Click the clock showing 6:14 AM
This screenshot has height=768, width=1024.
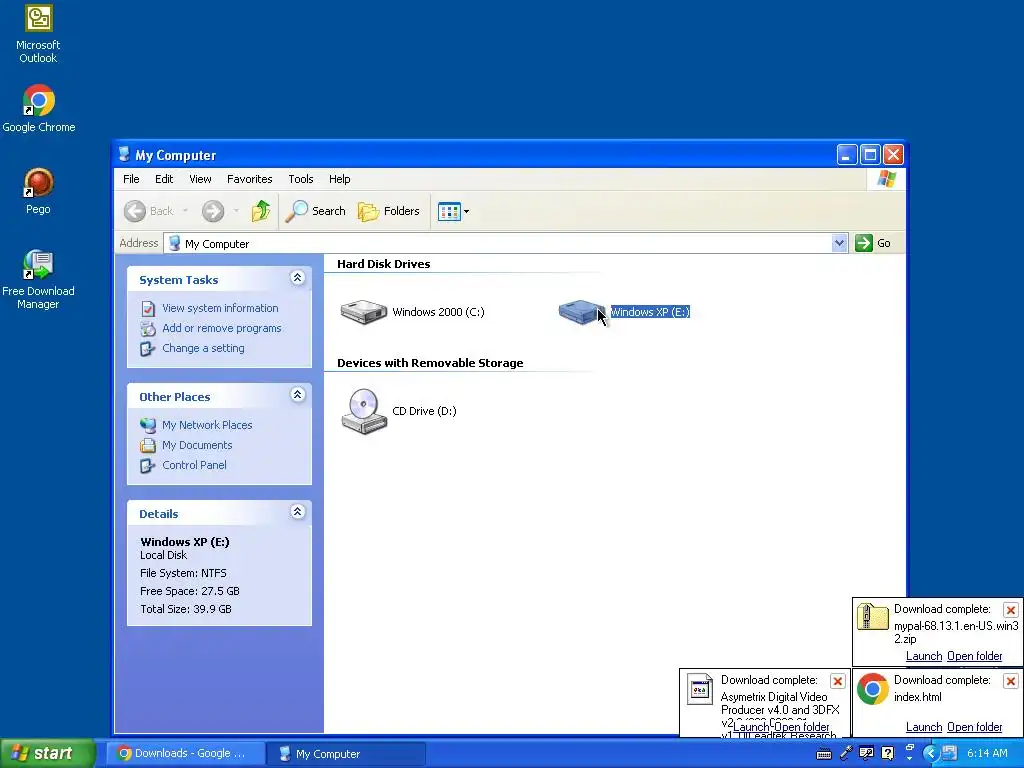(987, 754)
